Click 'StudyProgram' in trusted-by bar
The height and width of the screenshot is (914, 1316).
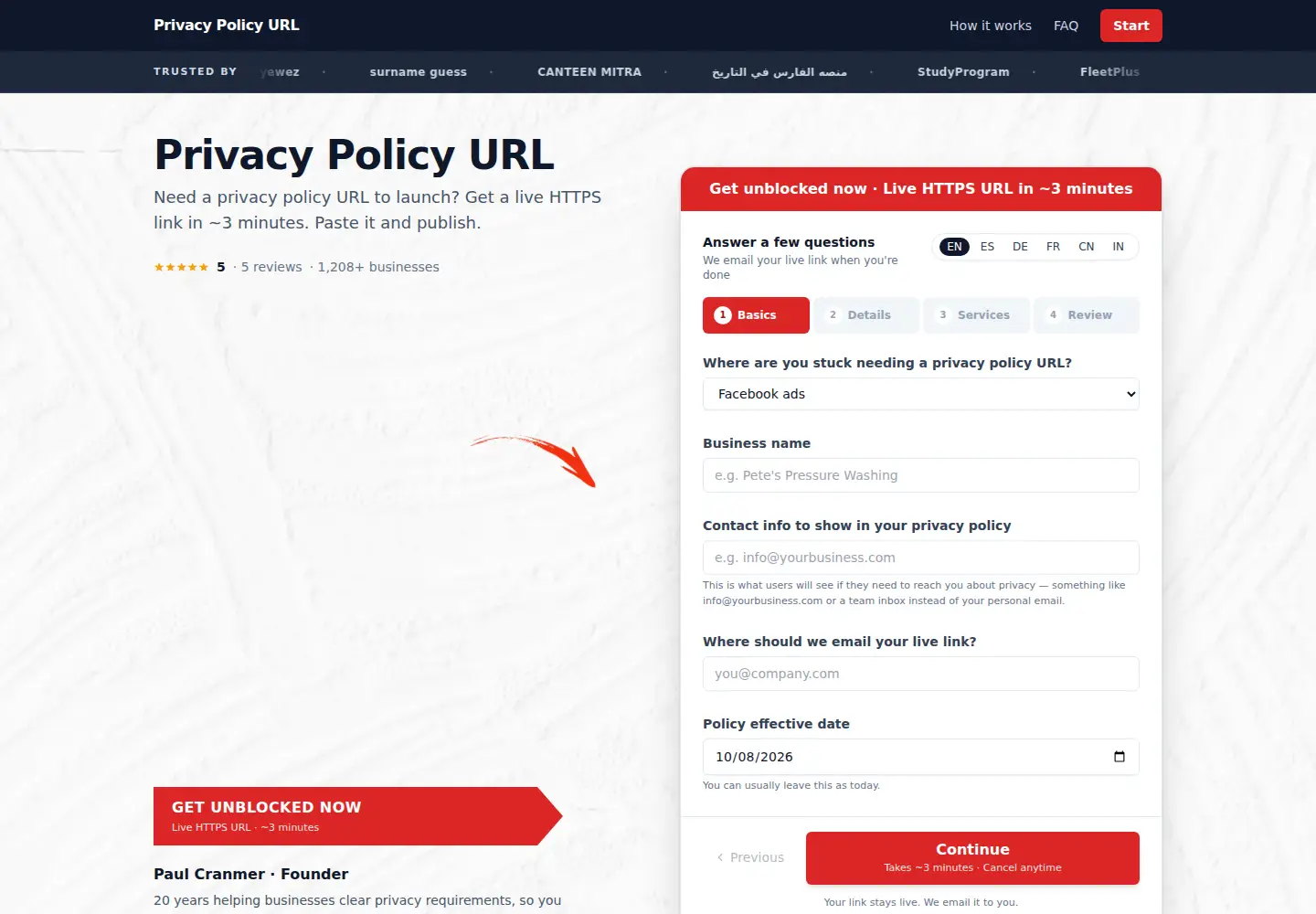tap(963, 72)
